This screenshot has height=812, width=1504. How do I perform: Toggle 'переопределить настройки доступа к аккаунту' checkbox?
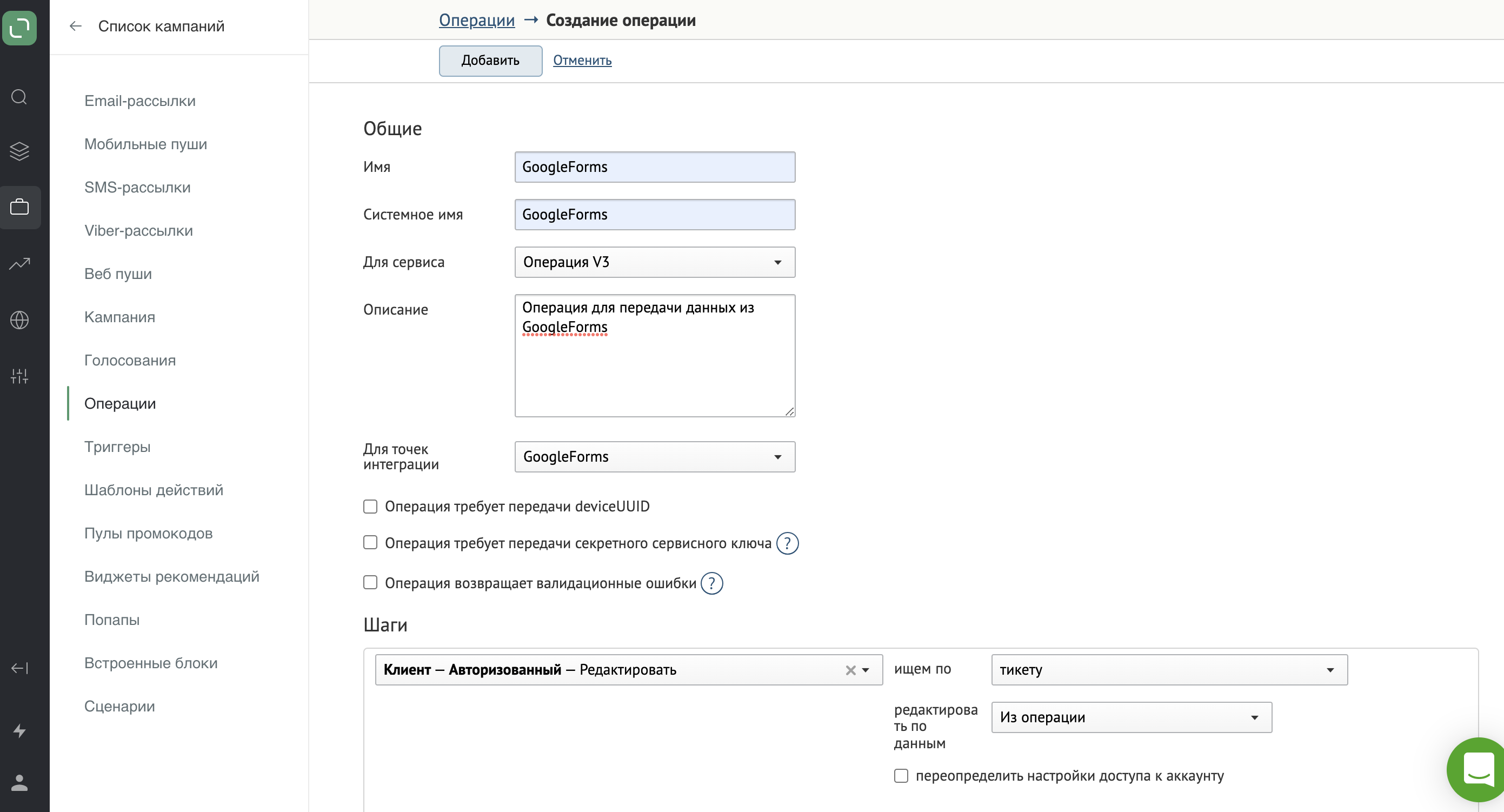coord(901,775)
